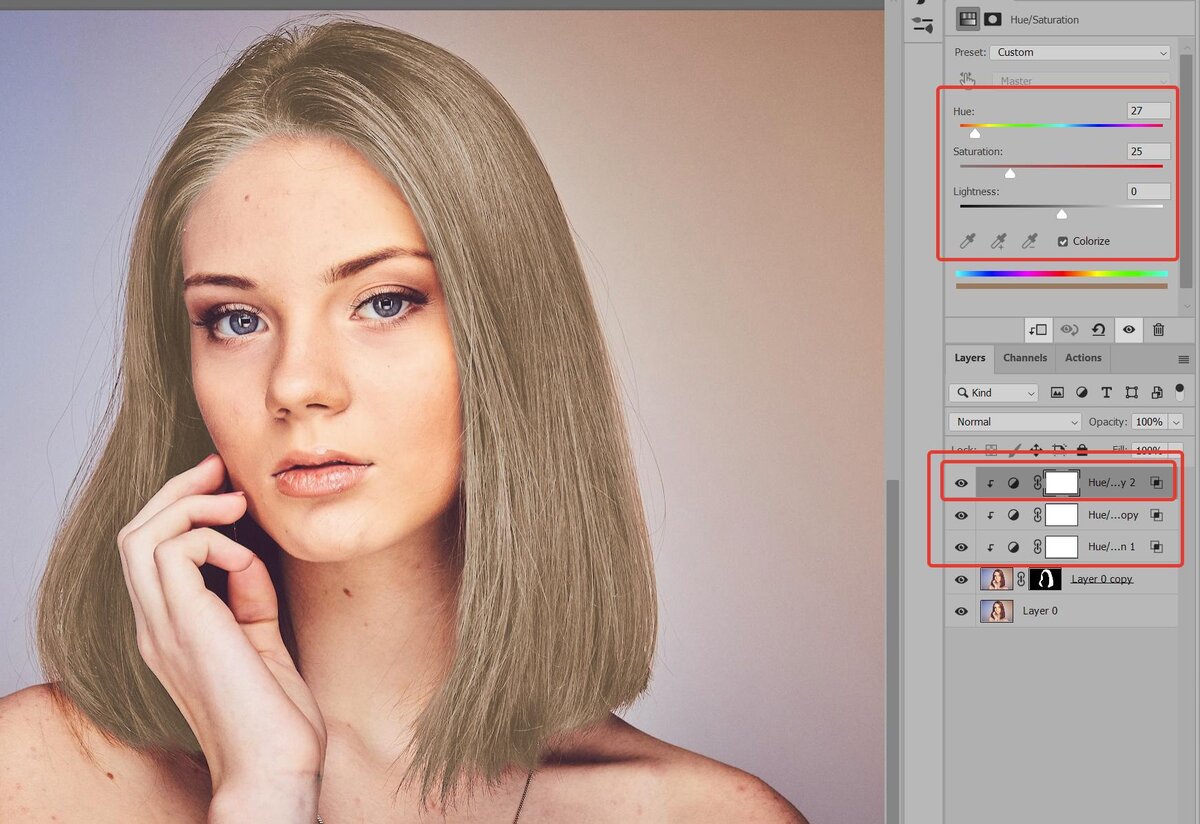Open the Brush Settings panel icon
The height and width of the screenshot is (824, 1200).
[923, 24]
